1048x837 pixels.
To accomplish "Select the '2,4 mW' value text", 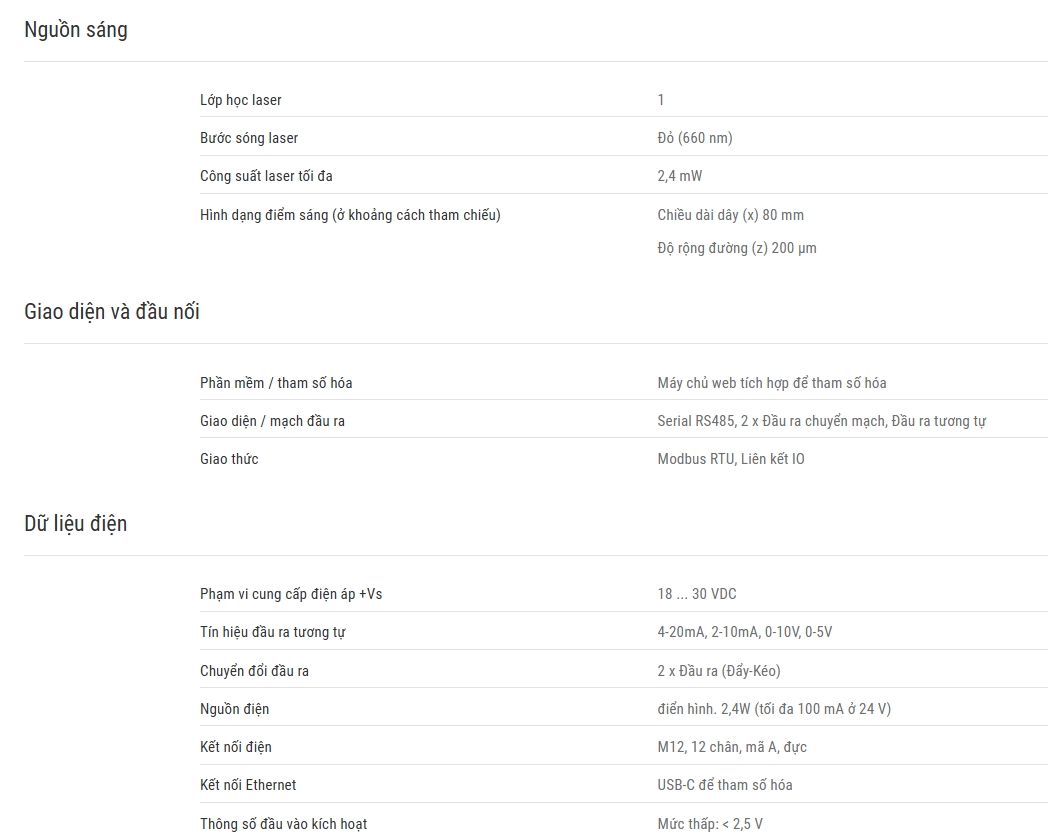I will (x=680, y=176).
